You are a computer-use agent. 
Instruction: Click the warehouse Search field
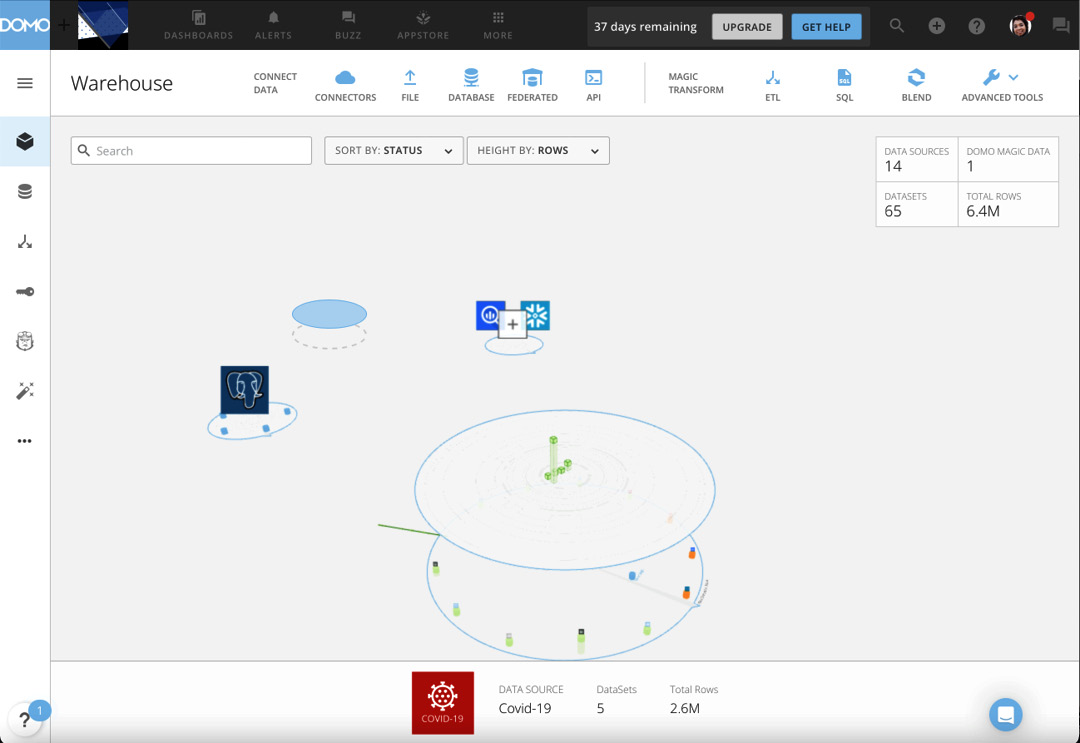click(x=191, y=151)
